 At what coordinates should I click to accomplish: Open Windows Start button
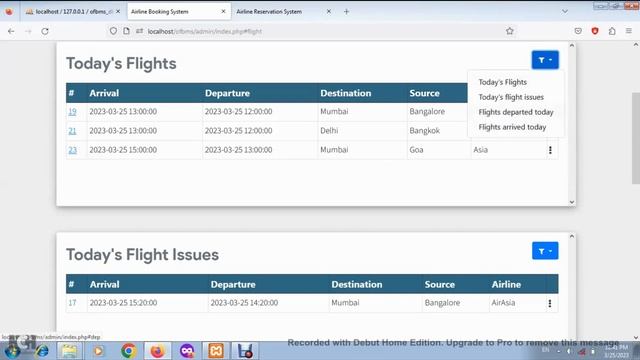pyautogui.click(x=12, y=350)
